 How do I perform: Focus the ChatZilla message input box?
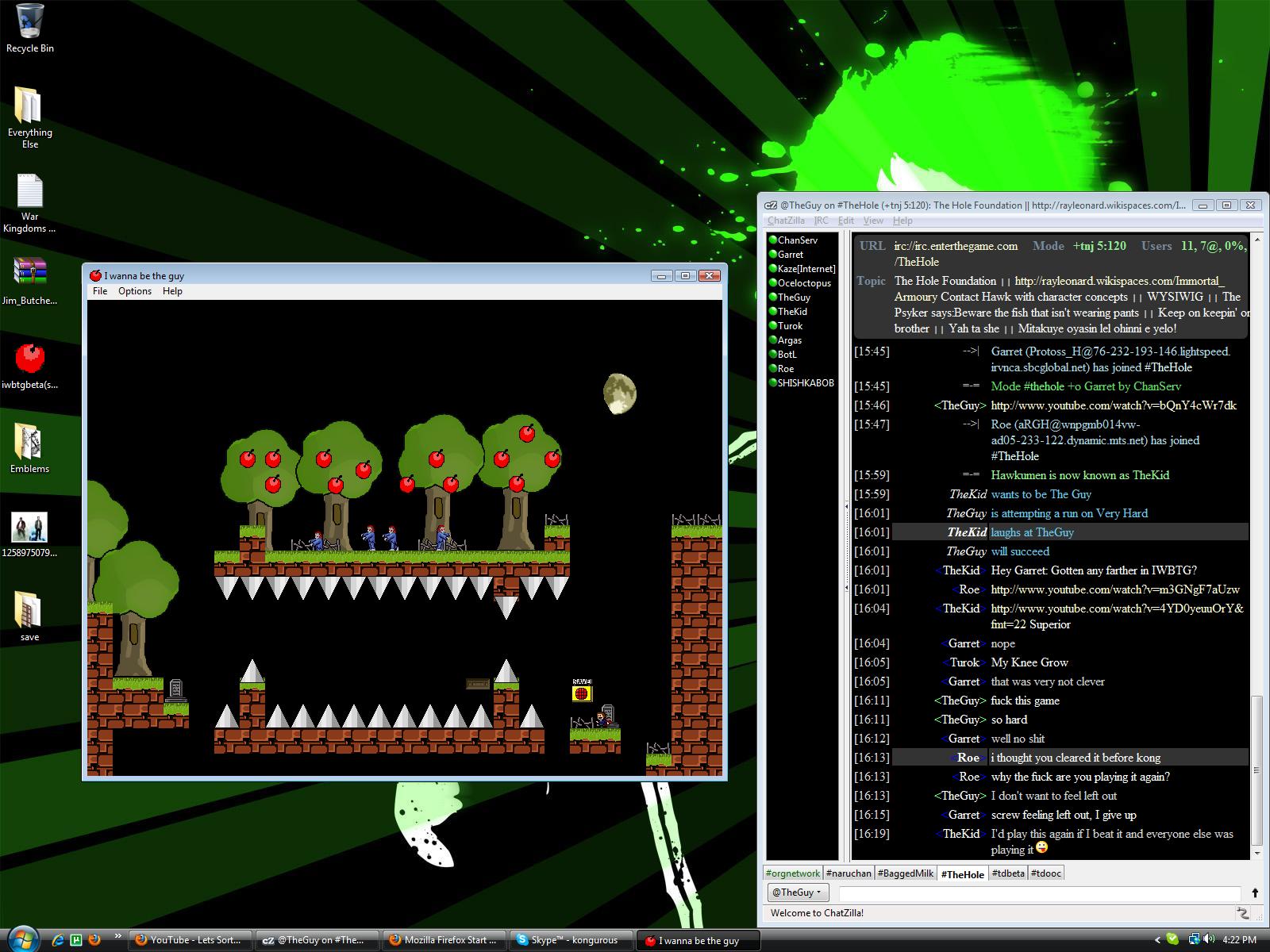pos(1039,893)
